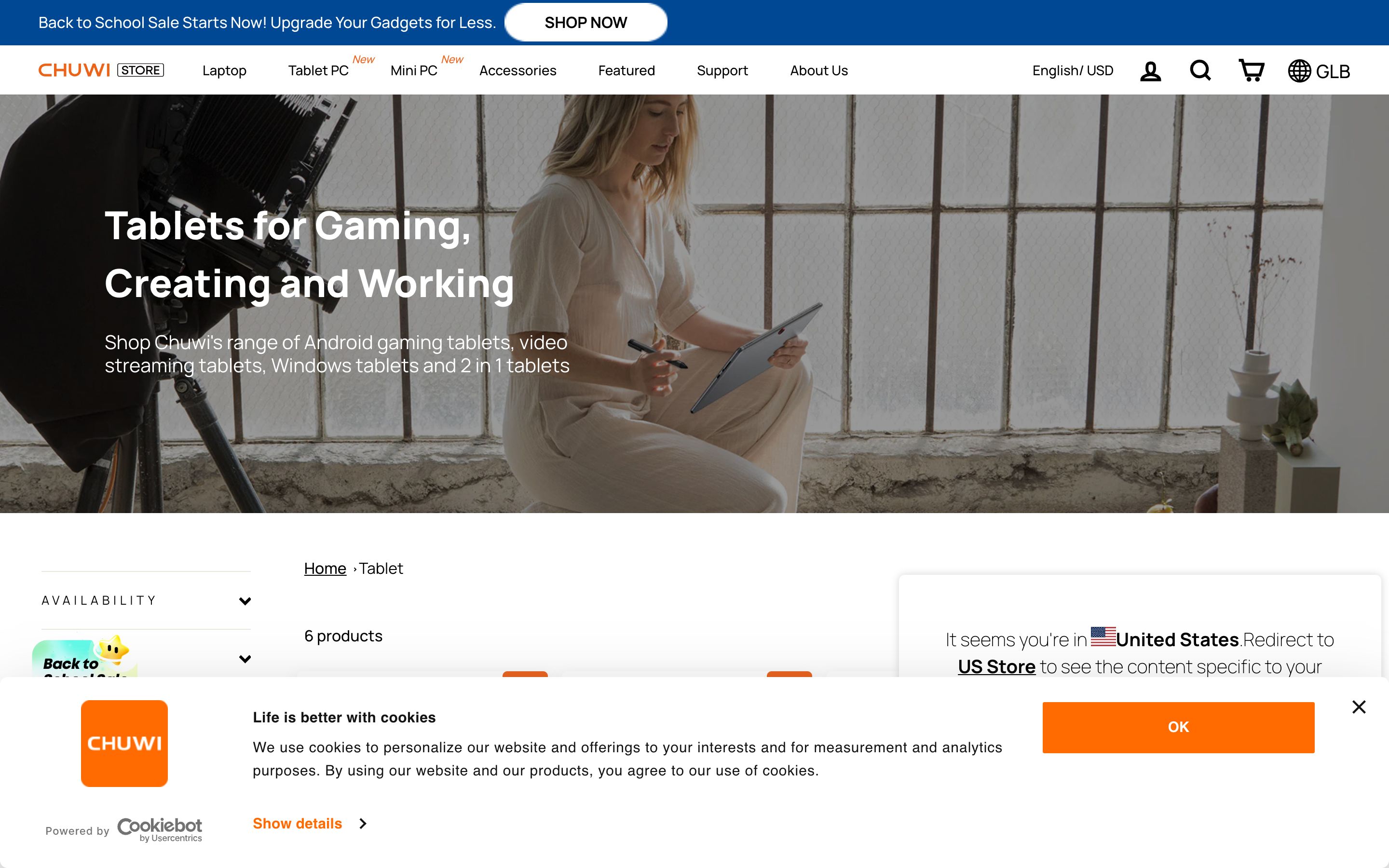The height and width of the screenshot is (868, 1389).
Task: Open the user account icon
Action: pos(1150,71)
